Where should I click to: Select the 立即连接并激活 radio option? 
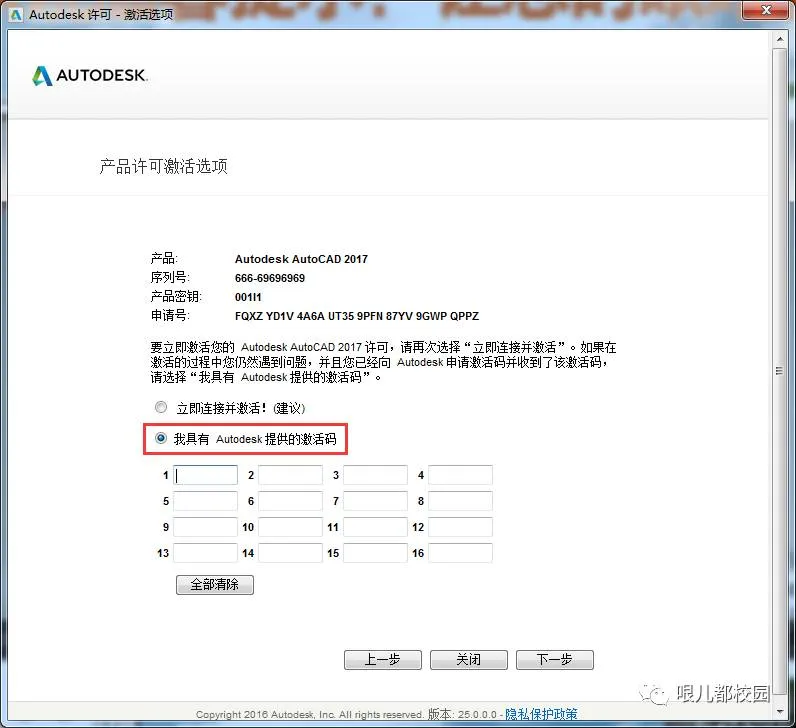[161, 407]
